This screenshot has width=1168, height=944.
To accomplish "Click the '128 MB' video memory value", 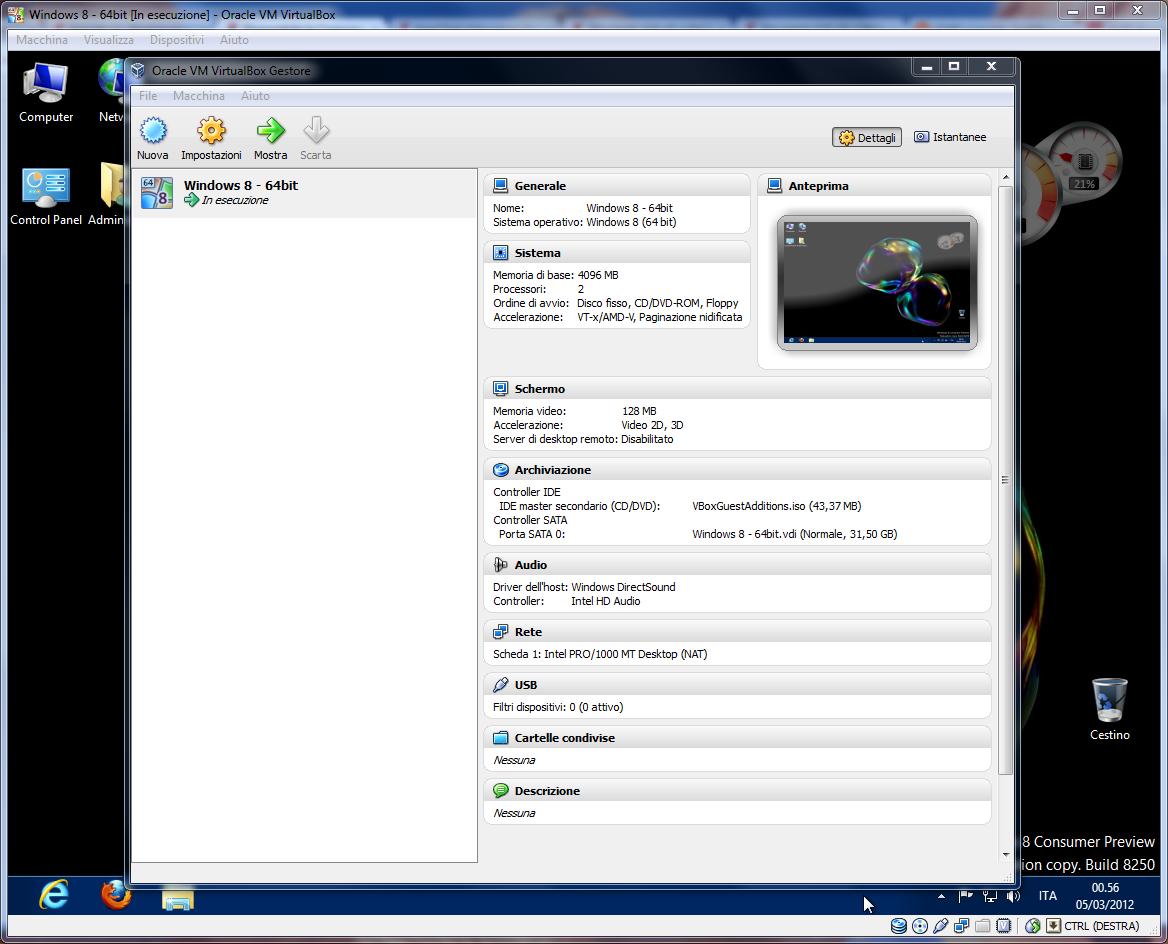I will pos(639,411).
